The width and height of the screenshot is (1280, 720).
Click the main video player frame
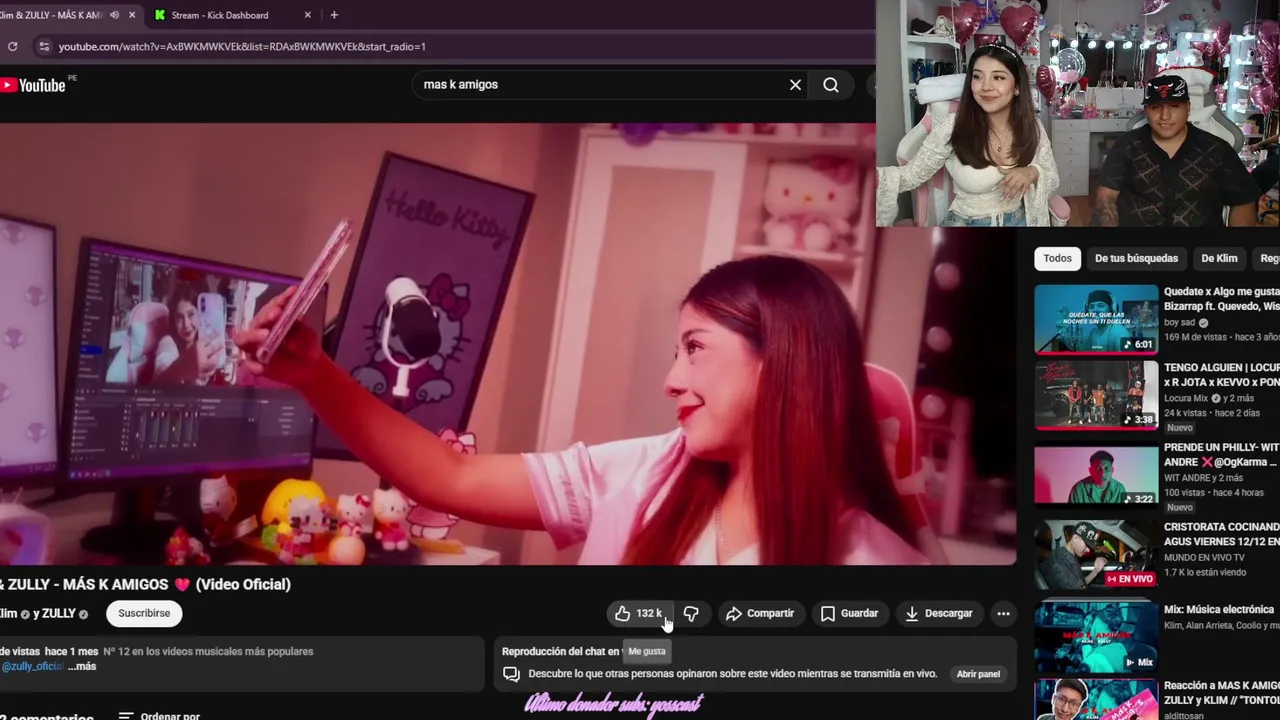pos(508,344)
